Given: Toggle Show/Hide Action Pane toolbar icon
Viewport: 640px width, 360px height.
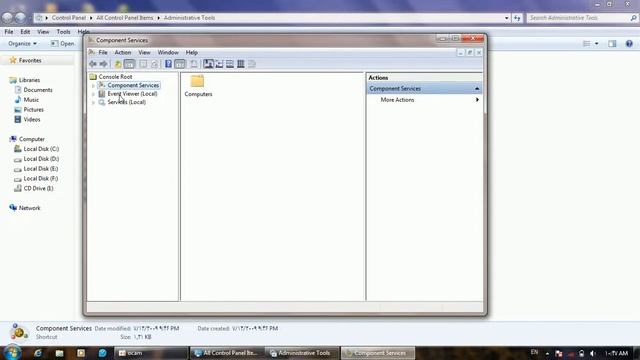Looking at the screenshot, I should coord(180,64).
